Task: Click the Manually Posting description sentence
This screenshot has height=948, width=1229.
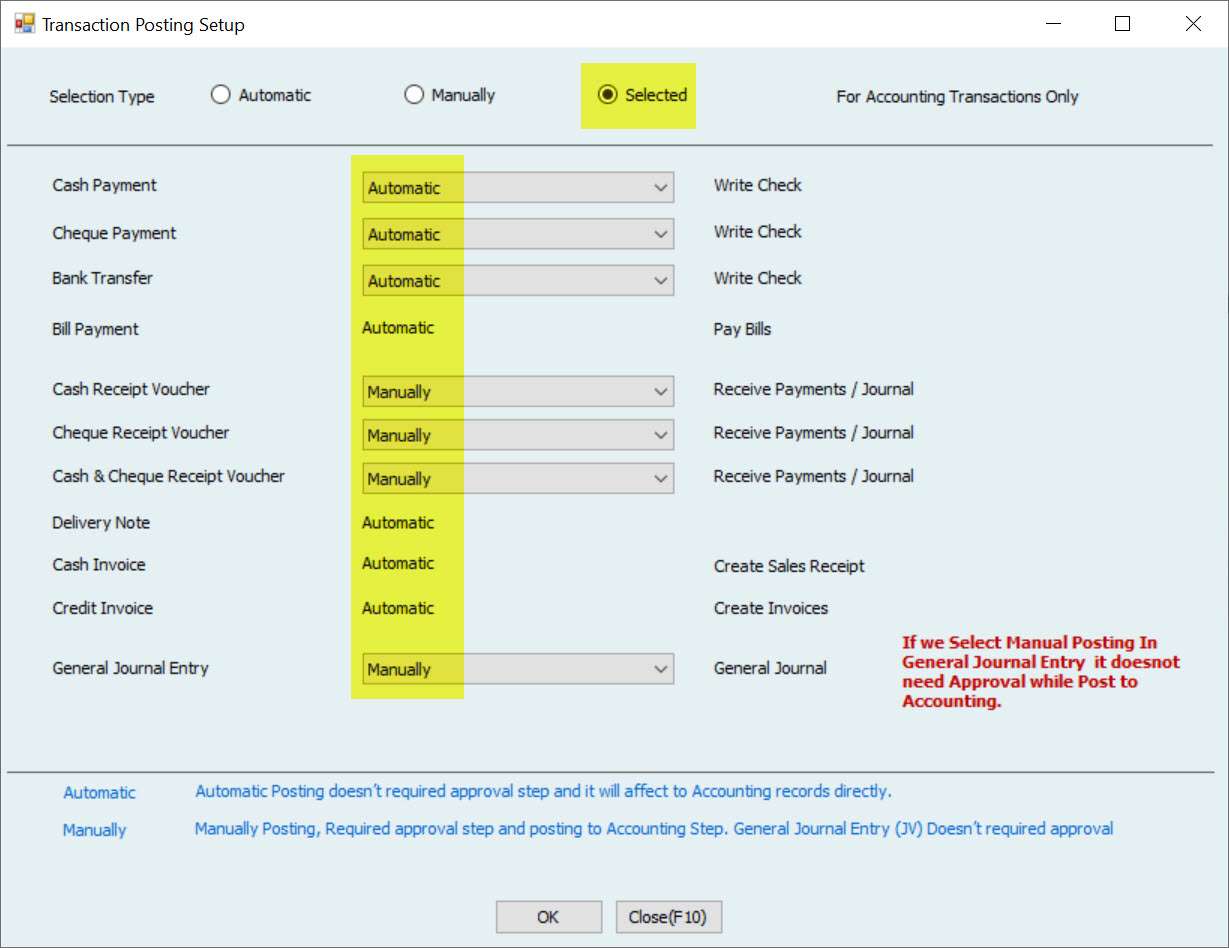Action: pyautogui.click(x=654, y=828)
